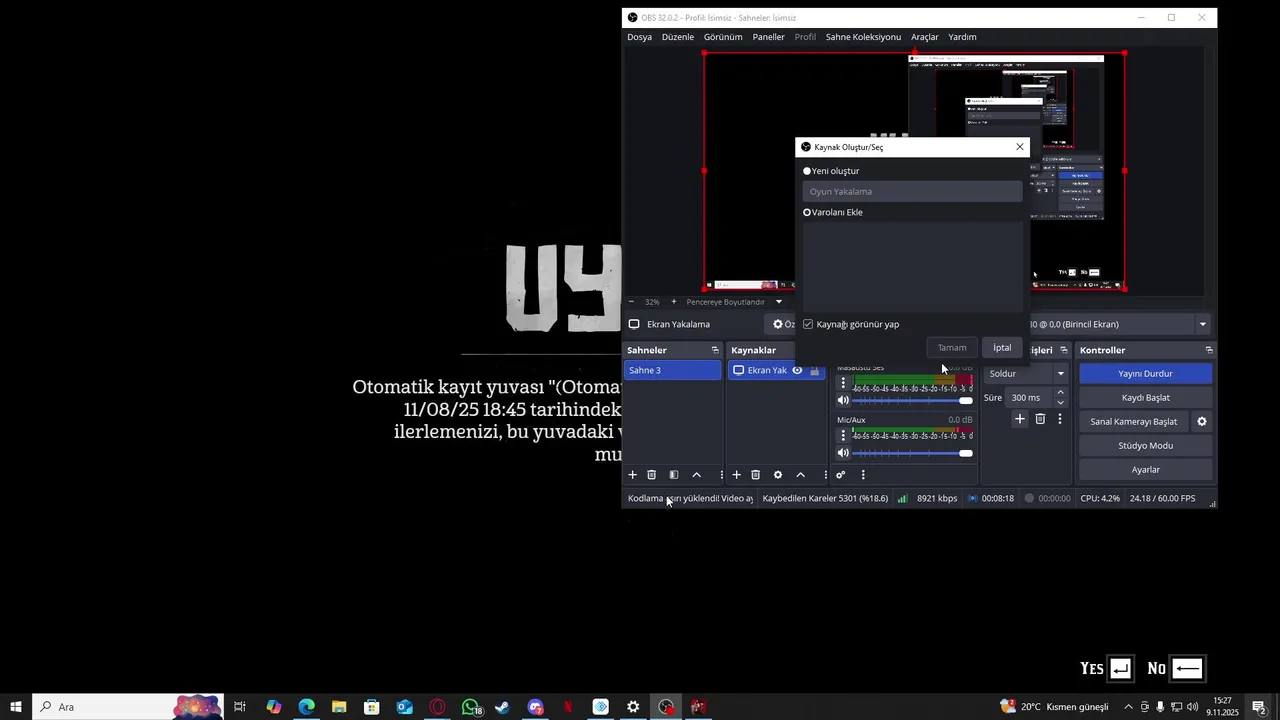Screen dimensions: 1280x720
Task: Increase transition Süre with the up arrow
Action: (1060, 393)
